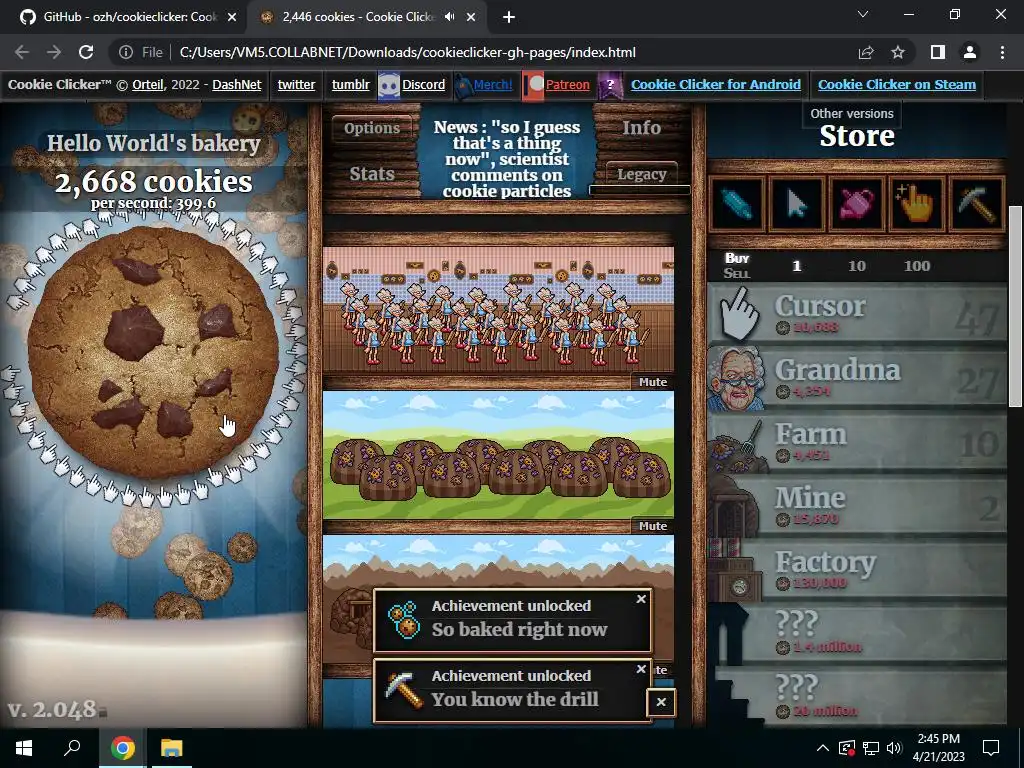Viewport: 1024px width, 768px height.
Task: Open Cookie Clicker for Android link
Action: (x=715, y=84)
